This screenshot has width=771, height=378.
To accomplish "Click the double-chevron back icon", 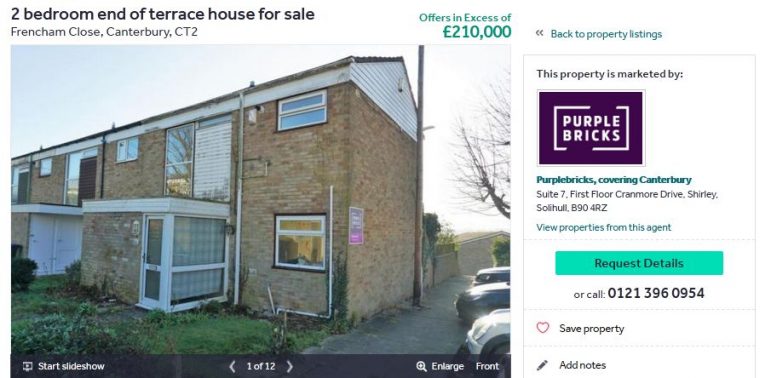I will [539, 33].
